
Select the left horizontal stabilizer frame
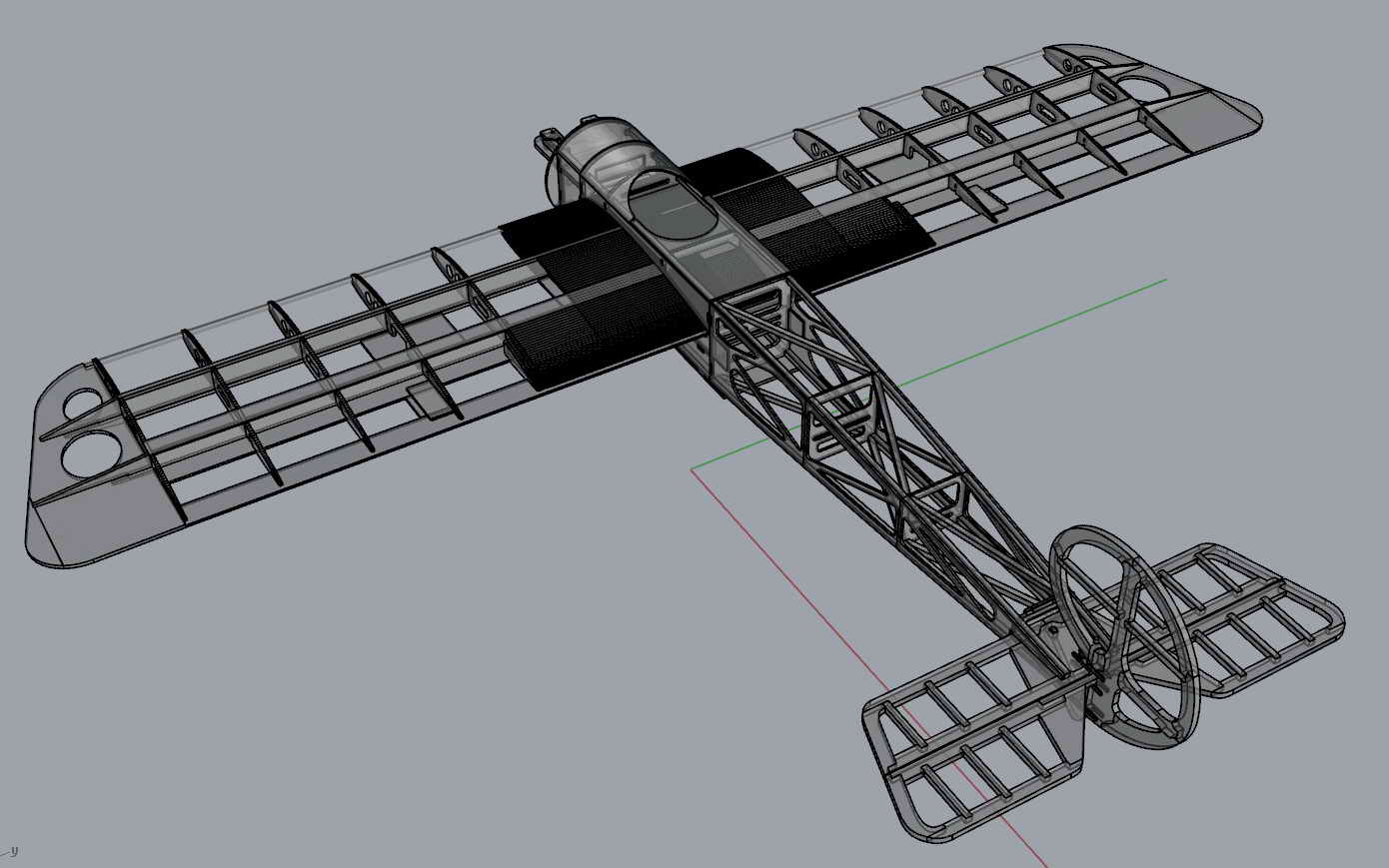click(x=959, y=739)
